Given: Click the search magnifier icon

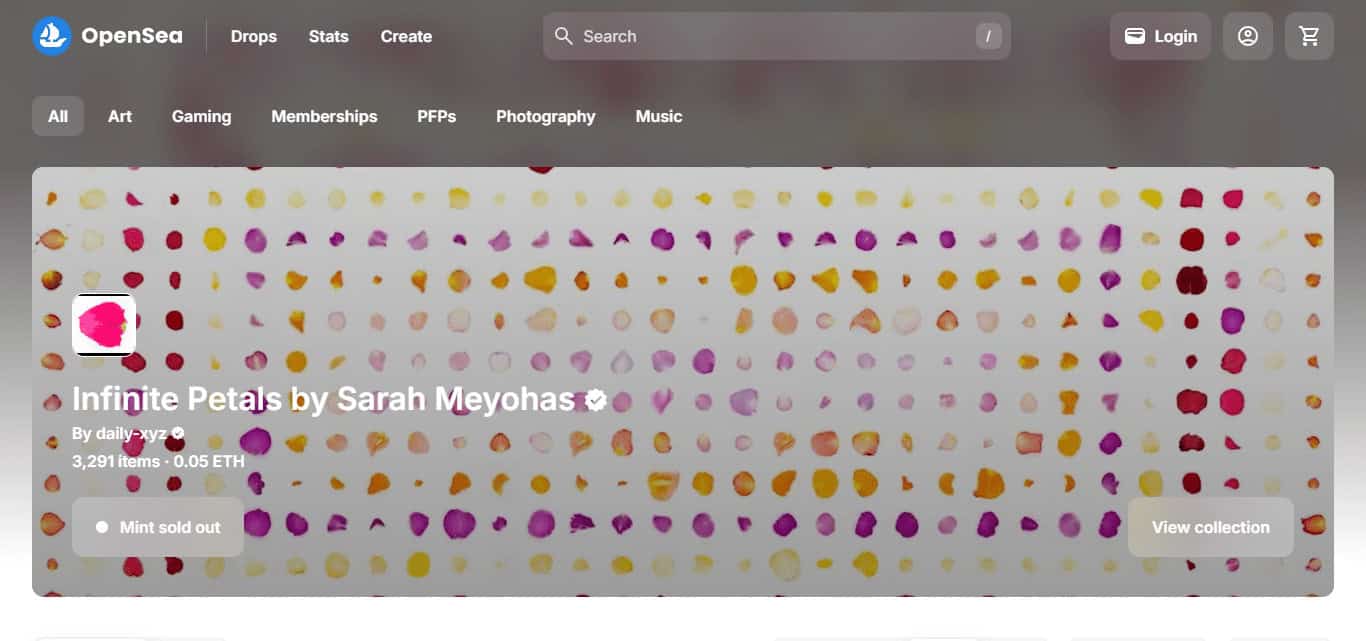Looking at the screenshot, I should 564,36.
